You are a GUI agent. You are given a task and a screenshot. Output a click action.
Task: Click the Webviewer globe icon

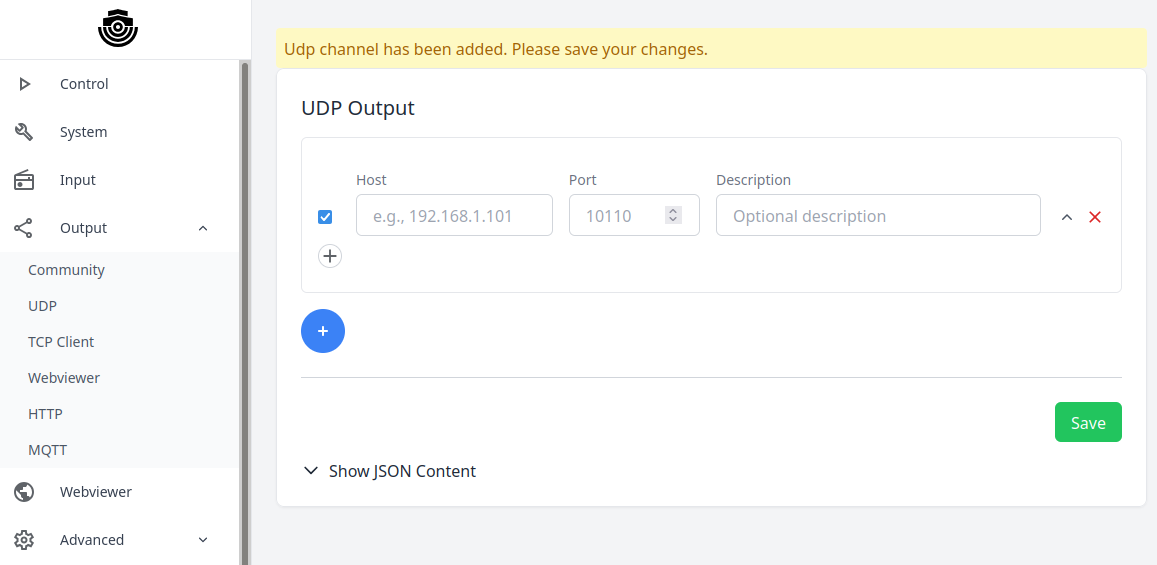click(24, 492)
